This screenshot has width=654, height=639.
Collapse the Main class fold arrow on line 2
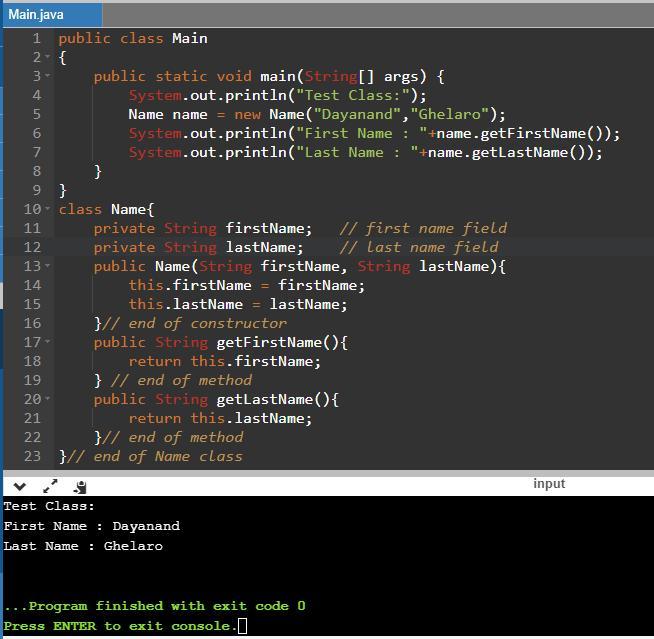click(48, 58)
